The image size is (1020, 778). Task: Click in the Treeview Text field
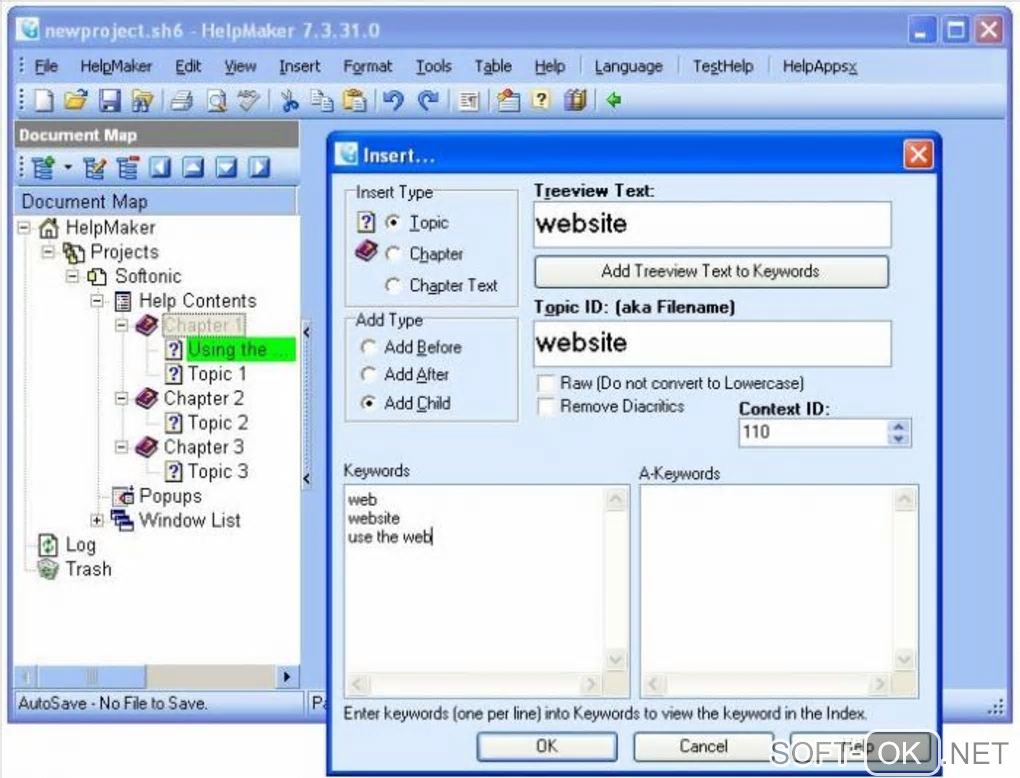tap(712, 224)
